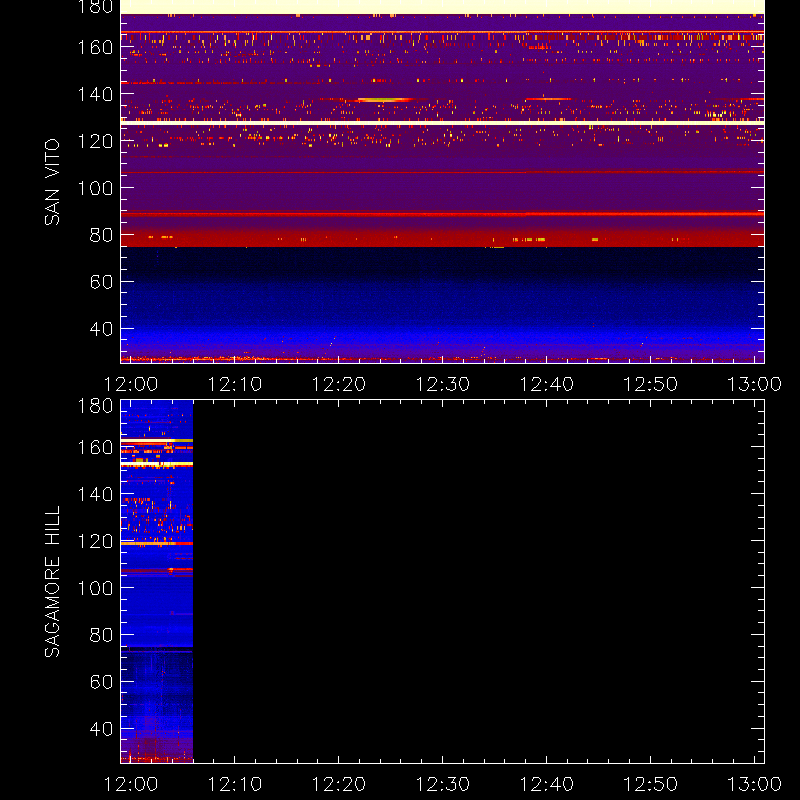800x800 pixels.
Task: Click 12:10 time label under San Vito plot
Action: [235, 384]
